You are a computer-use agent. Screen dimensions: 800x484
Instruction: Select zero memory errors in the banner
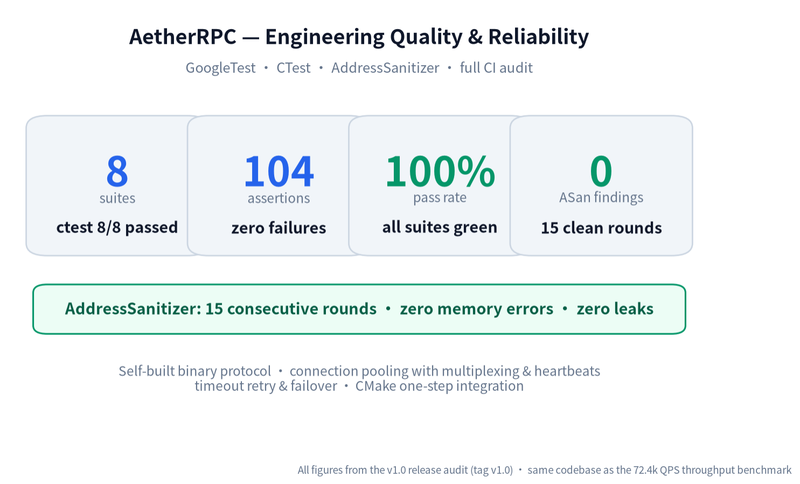pyautogui.click(x=477, y=309)
